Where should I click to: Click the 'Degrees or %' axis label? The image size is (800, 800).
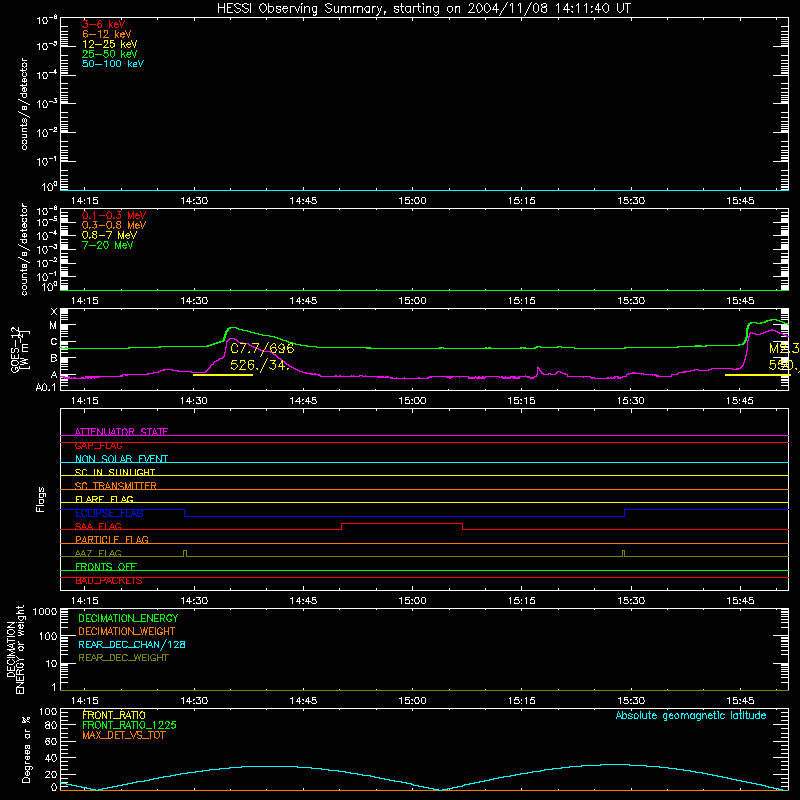(x=27, y=749)
